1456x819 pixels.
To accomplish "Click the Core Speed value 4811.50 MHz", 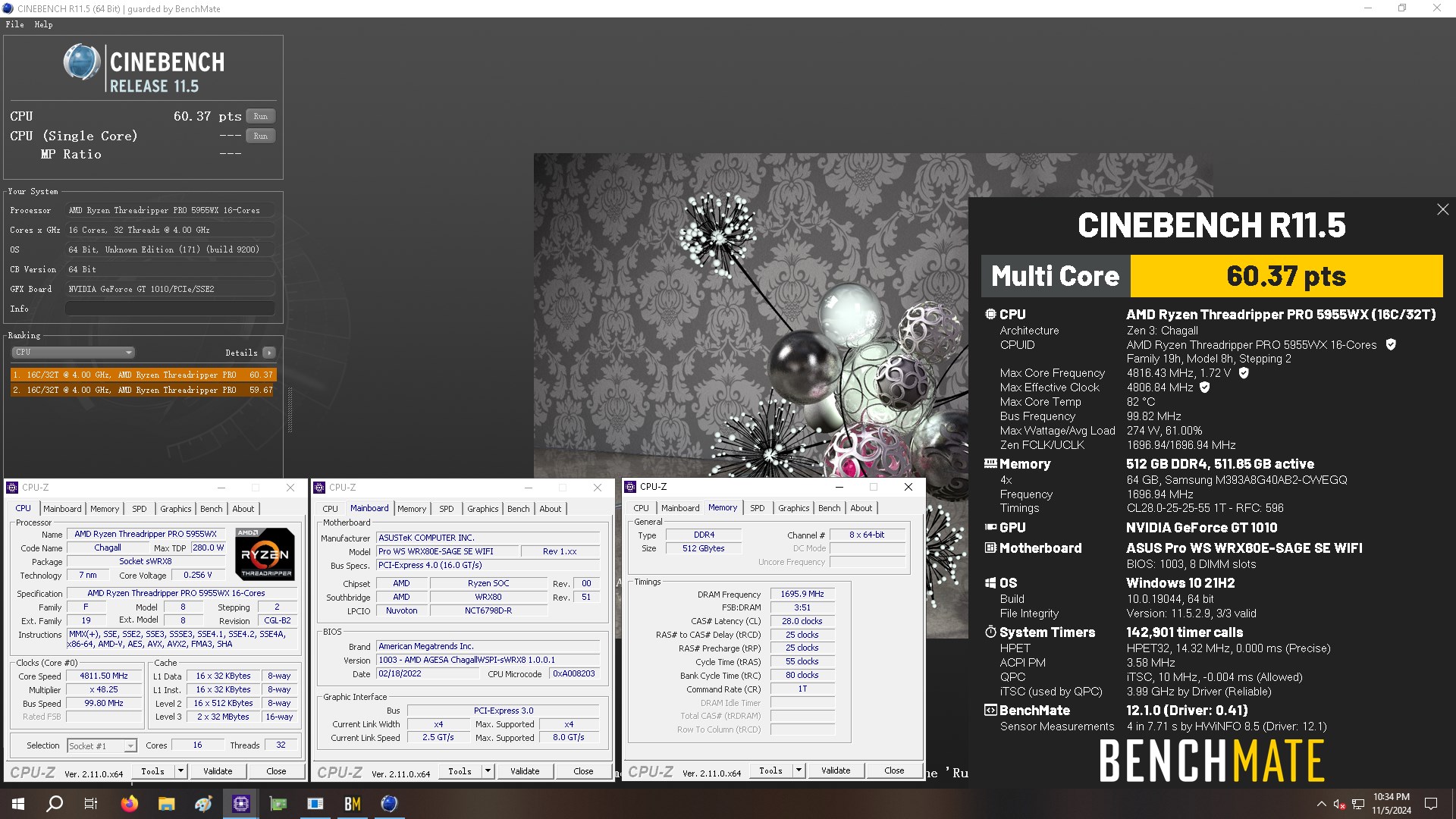I will (104, 676).
